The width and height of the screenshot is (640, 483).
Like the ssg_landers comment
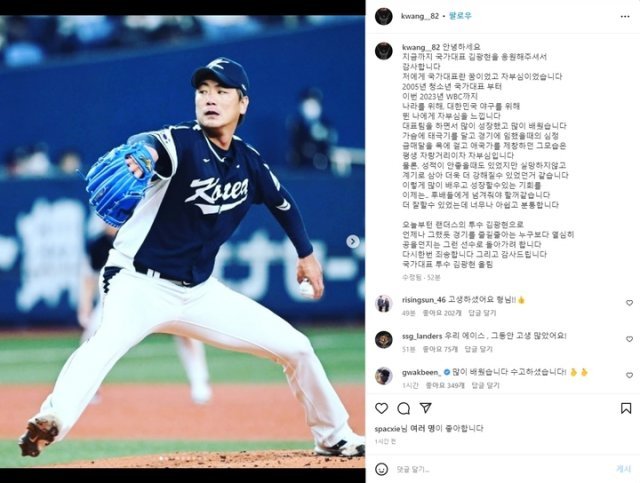point(629,339)
